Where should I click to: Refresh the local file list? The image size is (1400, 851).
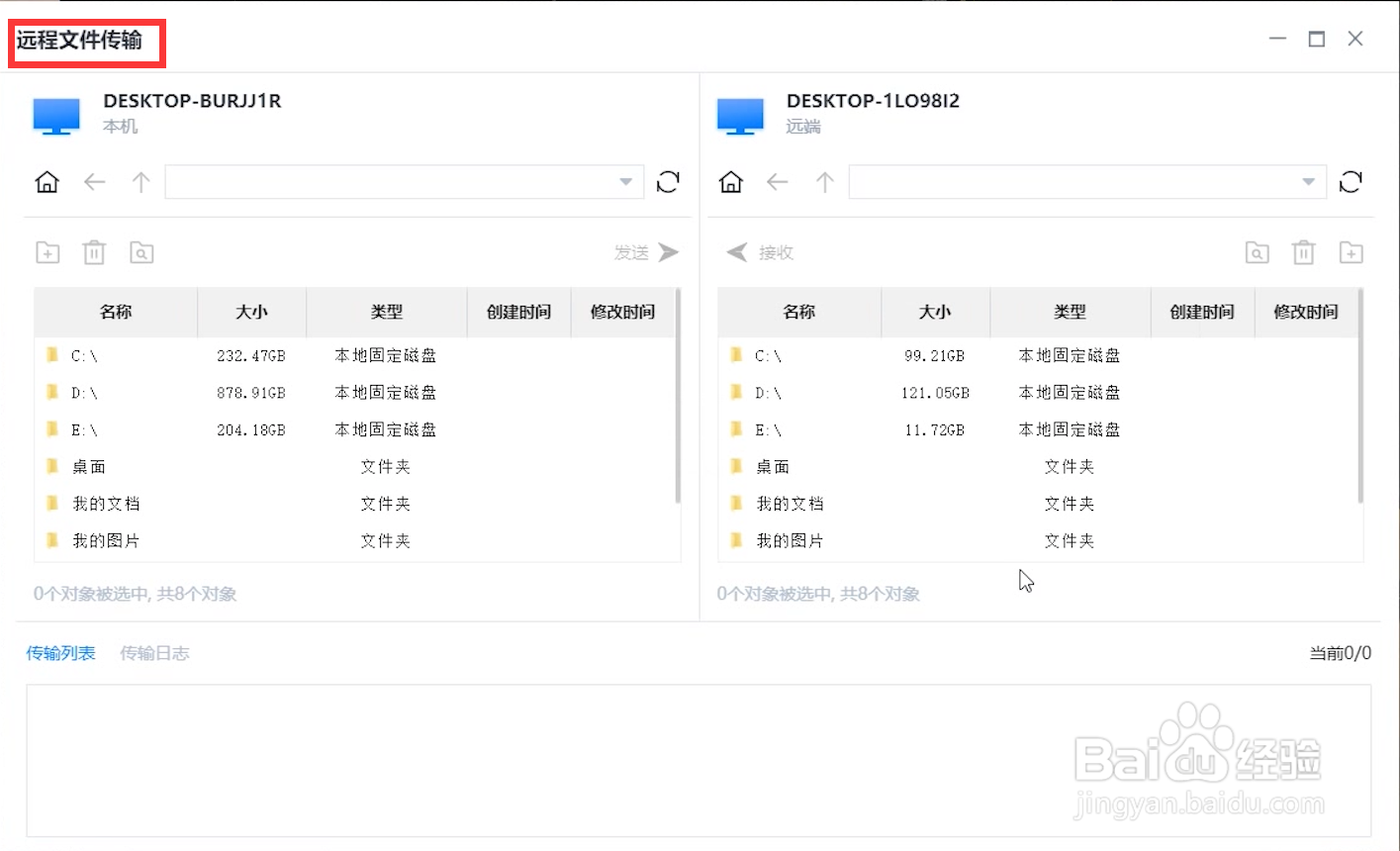pyautogui.click(x=668, y=182)
